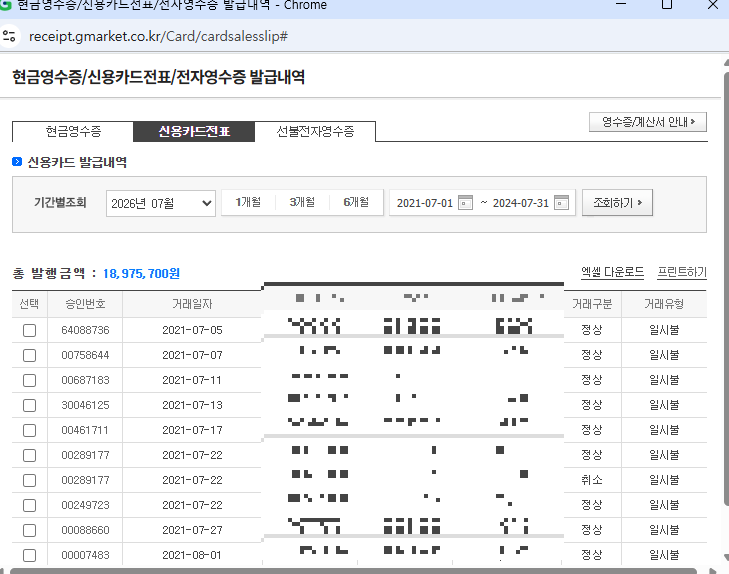
Task: Select checkbox for approval 64088736
Action: (x=29, y=330)
